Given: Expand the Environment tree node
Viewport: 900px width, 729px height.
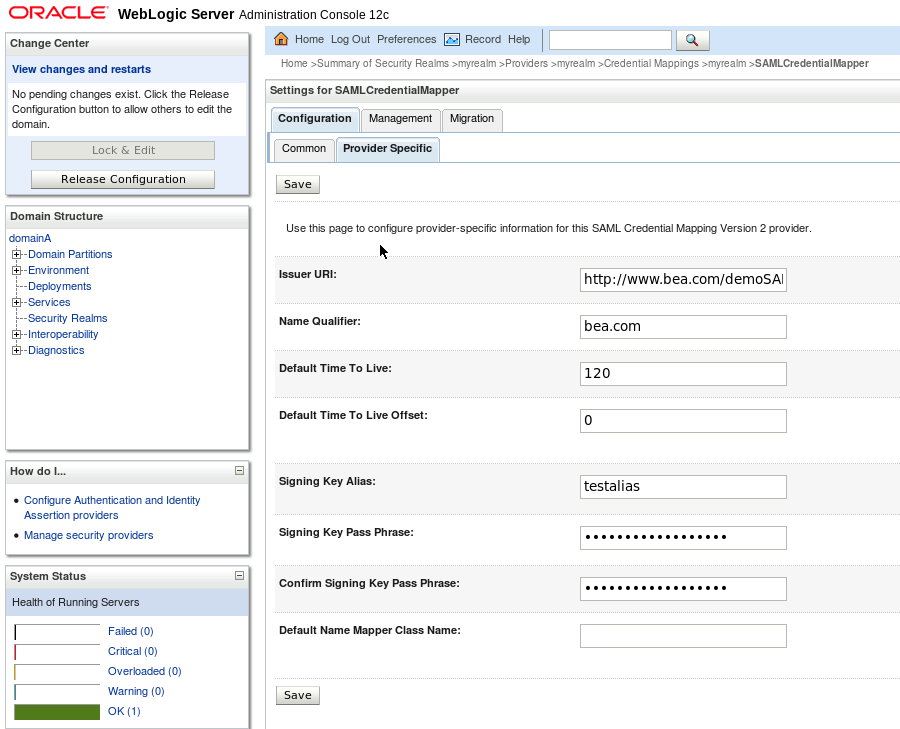Looking at the screenshot, I should 15,270.
